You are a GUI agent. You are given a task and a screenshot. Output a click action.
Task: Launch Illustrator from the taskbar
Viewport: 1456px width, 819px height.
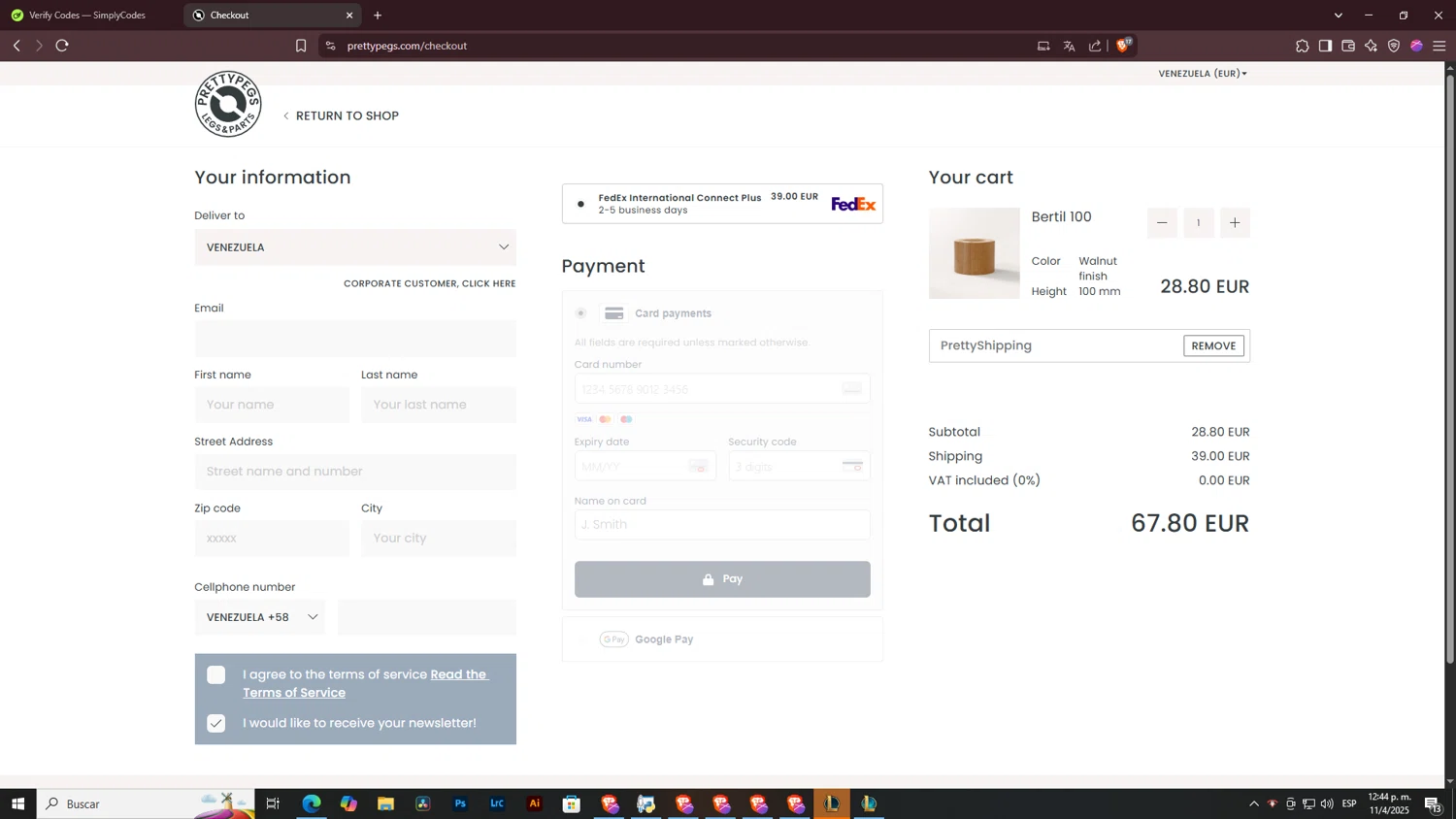tap(534, 803)
